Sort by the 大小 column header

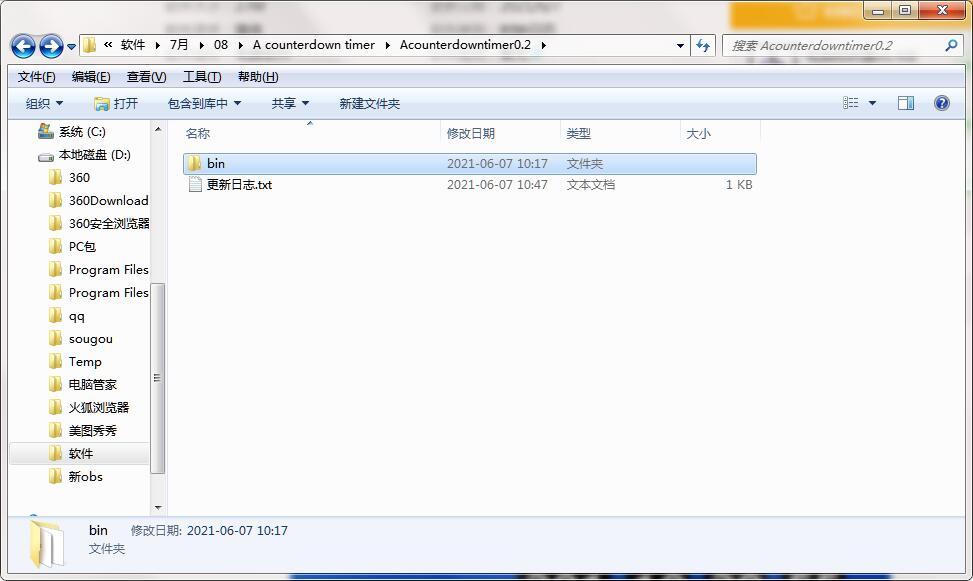coord(698,133)
